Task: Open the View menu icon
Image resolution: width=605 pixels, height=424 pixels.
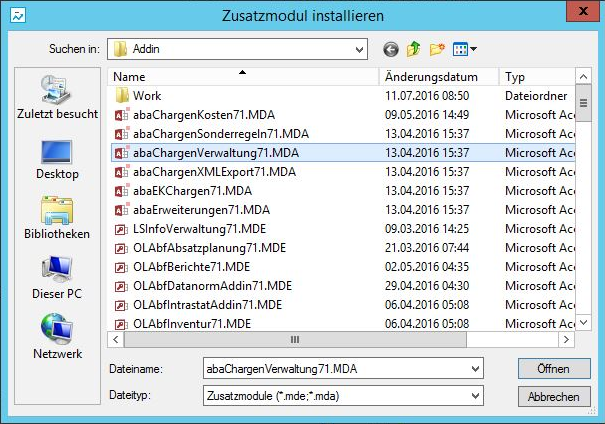Action: click(465, 48)
